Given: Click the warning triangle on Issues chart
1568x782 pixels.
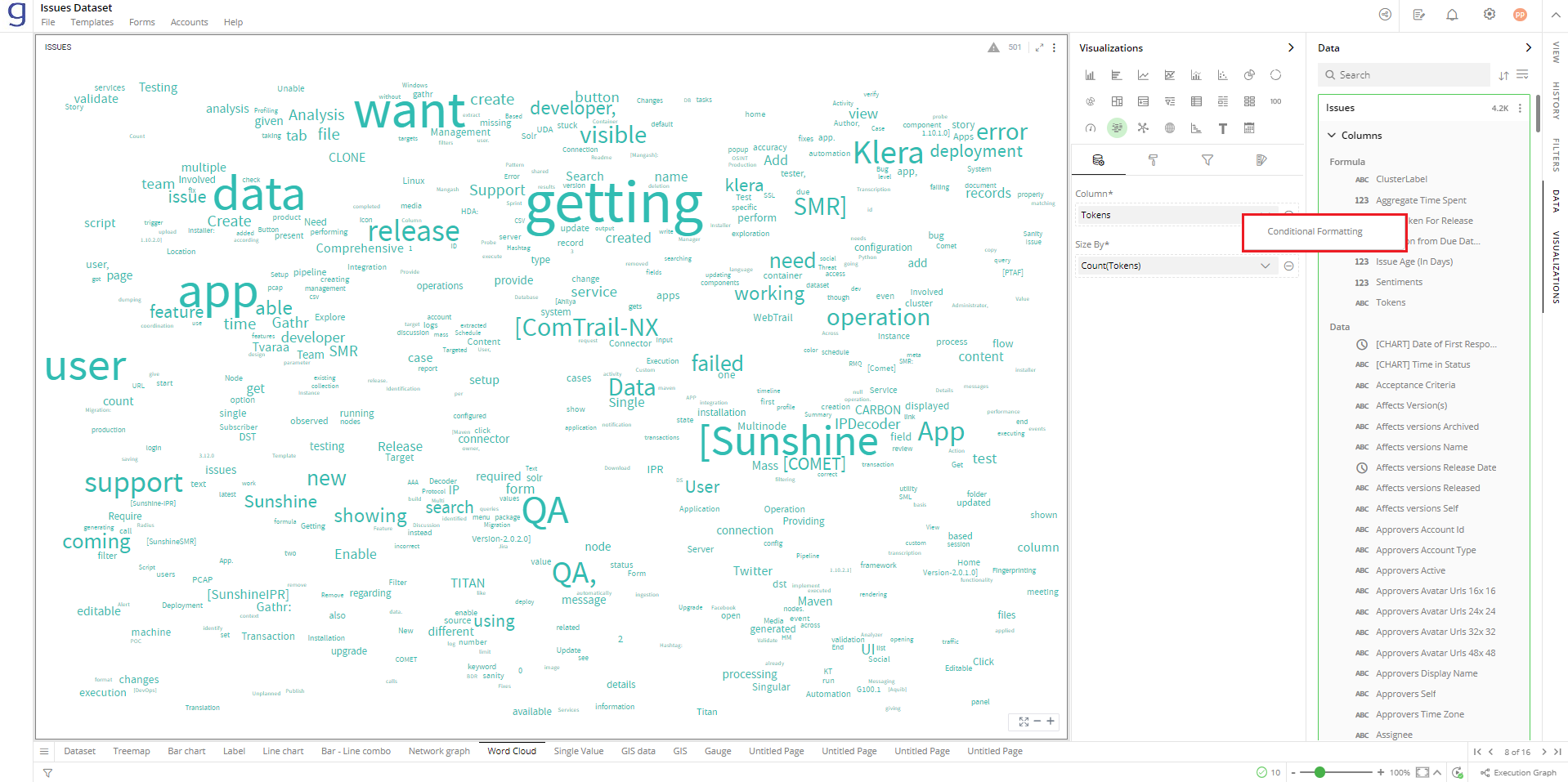Looking at the screenshot, I should (993, 47).
